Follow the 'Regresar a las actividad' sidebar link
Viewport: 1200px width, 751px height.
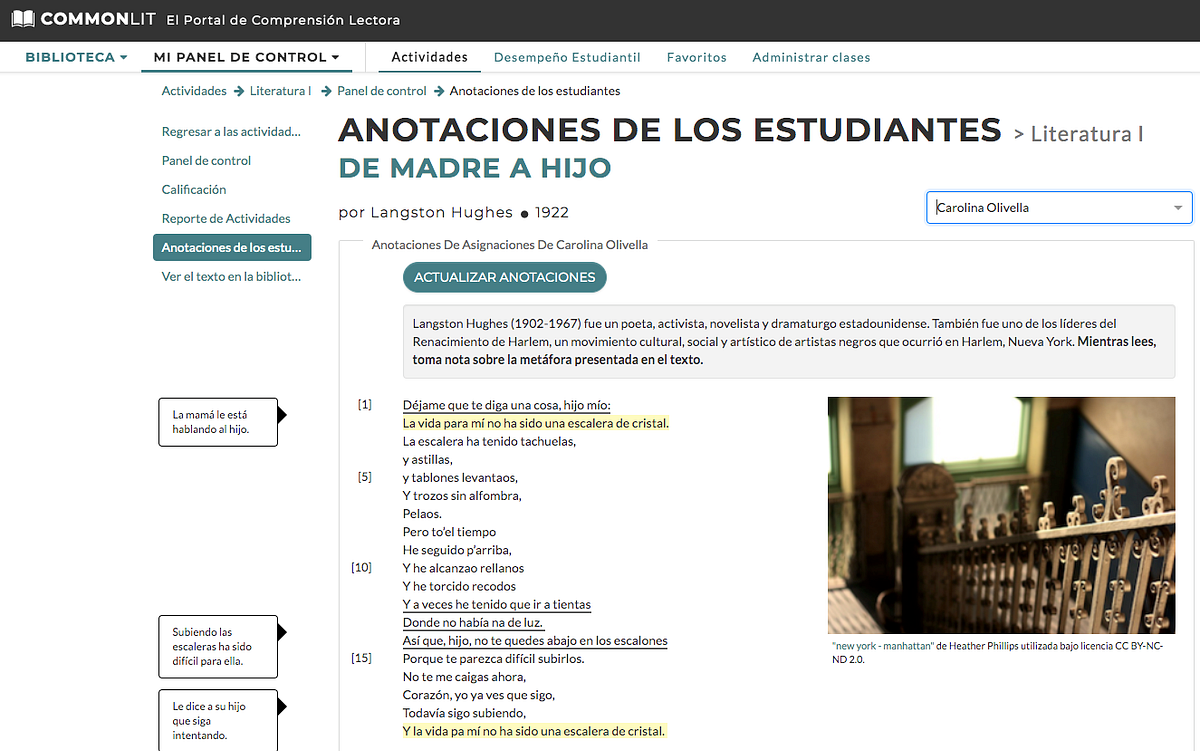pos(229,131)
